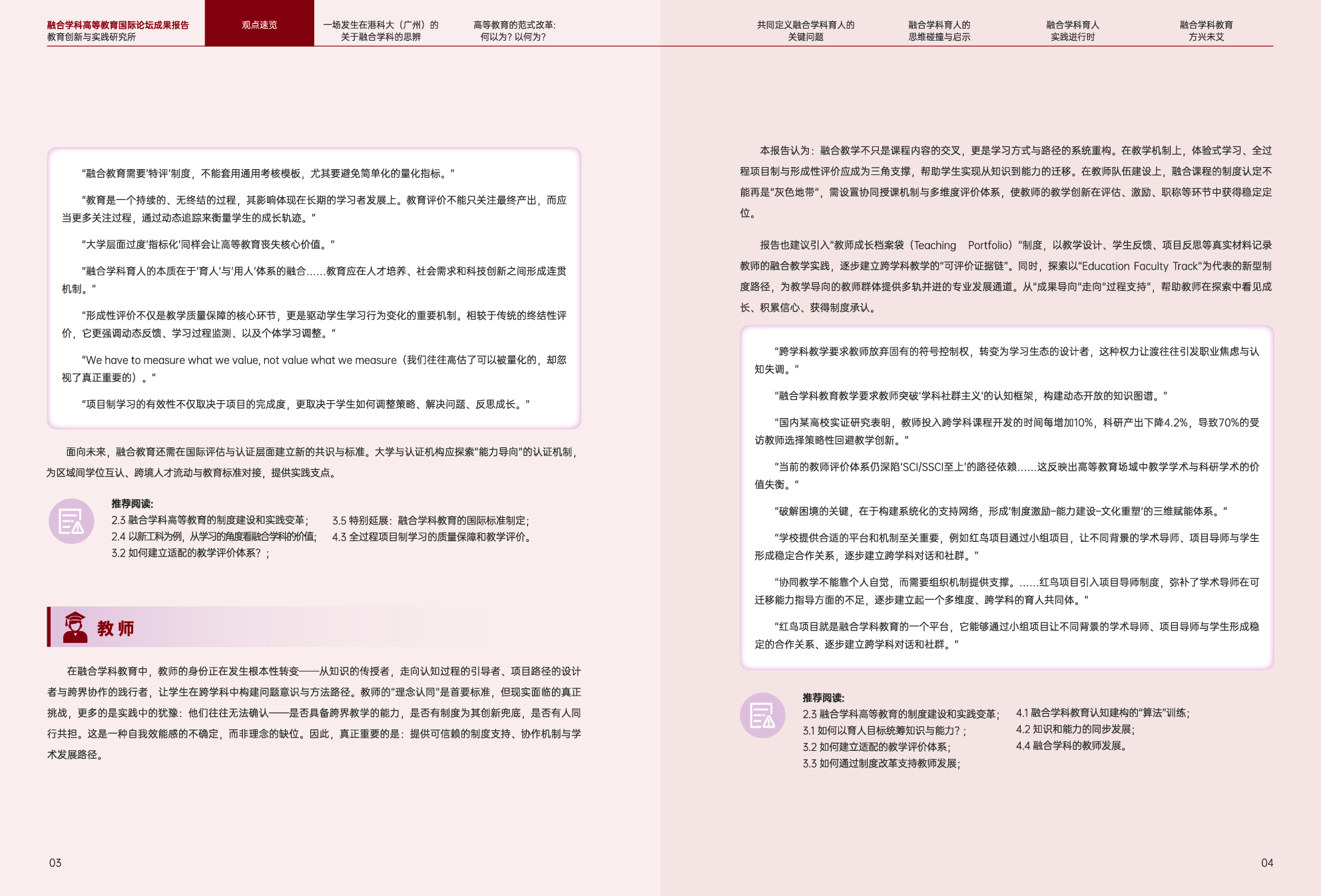Open 3.2 如何建立适配的教学评价体系 on page 03

190,553
